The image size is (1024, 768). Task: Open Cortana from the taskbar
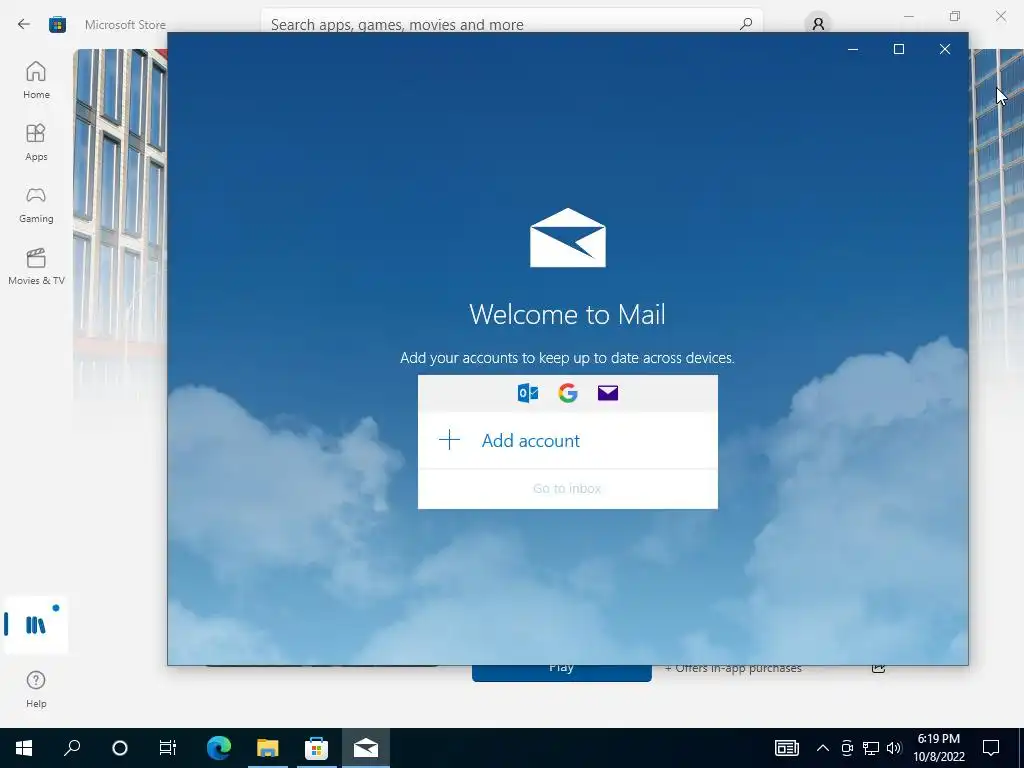pyautogui.click(x=120, y=748)
